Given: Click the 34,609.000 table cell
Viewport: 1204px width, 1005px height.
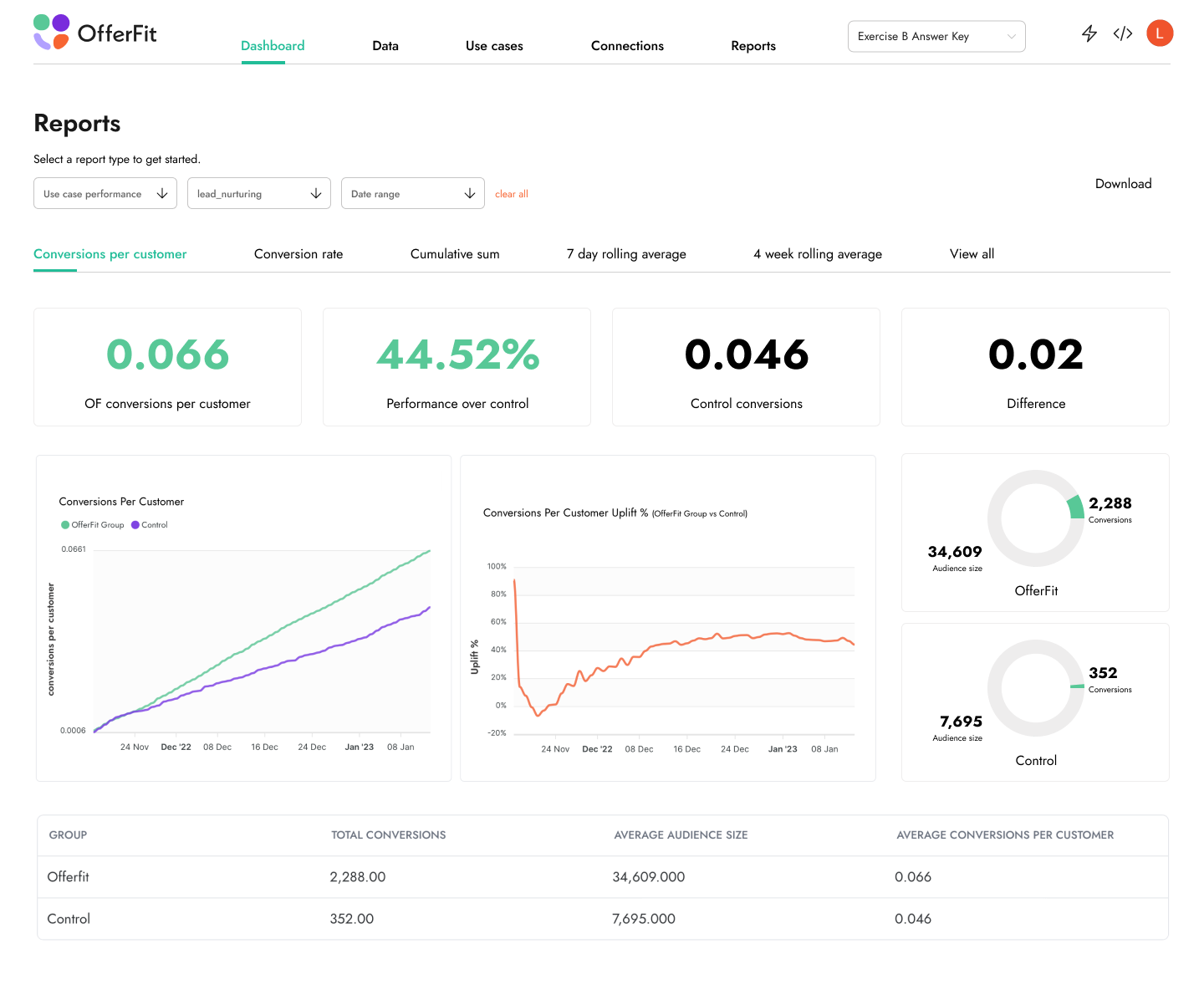Looking at the screenshot, I should 649,877.
